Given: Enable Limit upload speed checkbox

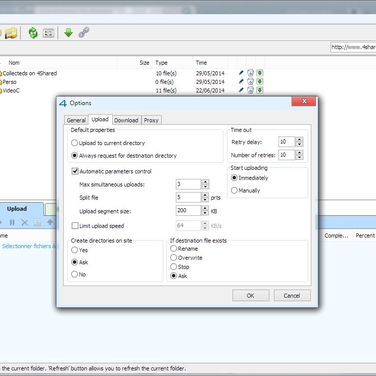Looking at the screenshot, I should 98,226.
